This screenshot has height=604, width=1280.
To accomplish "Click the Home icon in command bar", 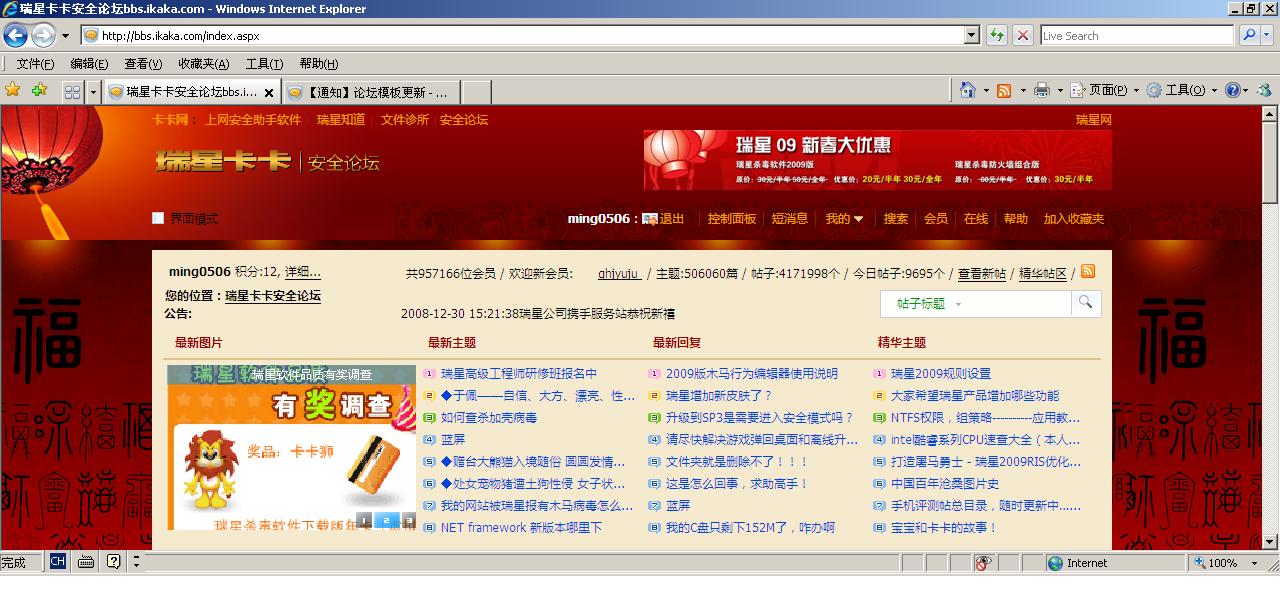I will [x=967, y=90].
